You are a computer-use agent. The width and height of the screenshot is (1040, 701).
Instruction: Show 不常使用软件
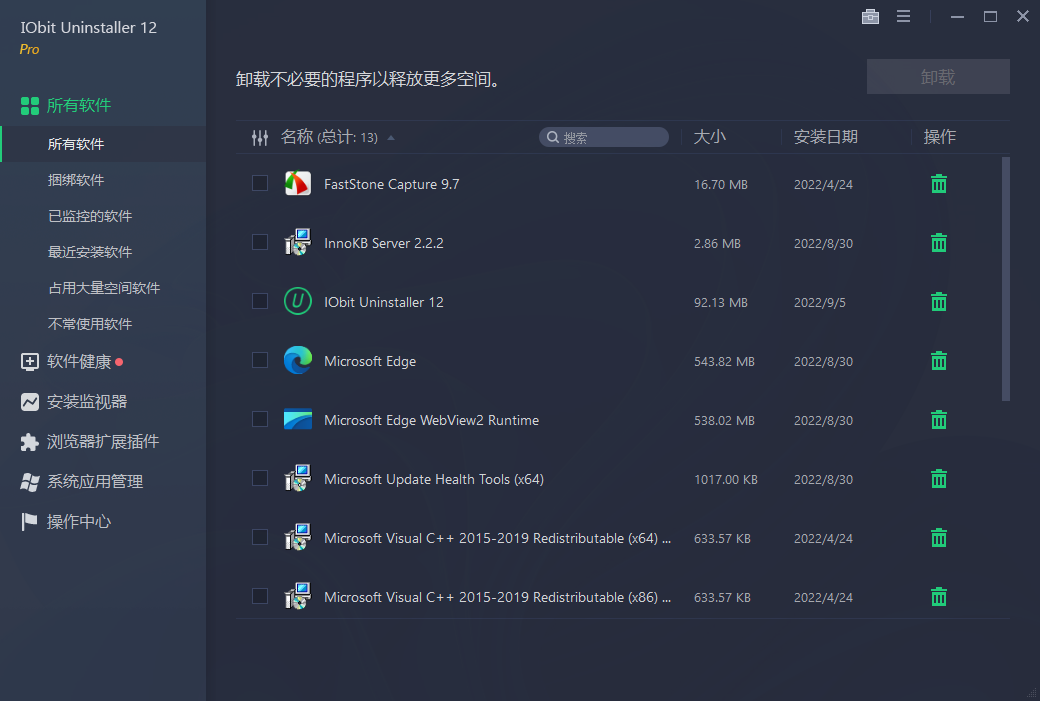(90, 324)
